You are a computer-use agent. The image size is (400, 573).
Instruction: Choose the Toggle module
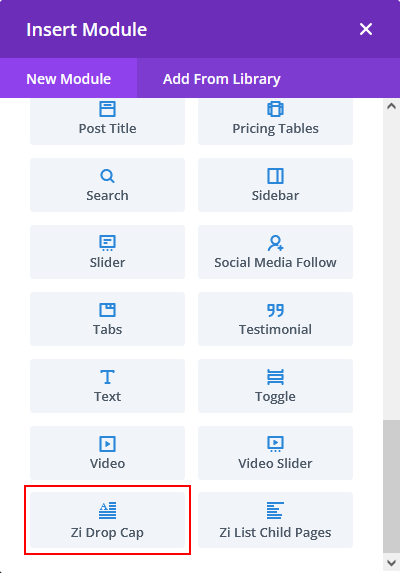tap(275, 386)
